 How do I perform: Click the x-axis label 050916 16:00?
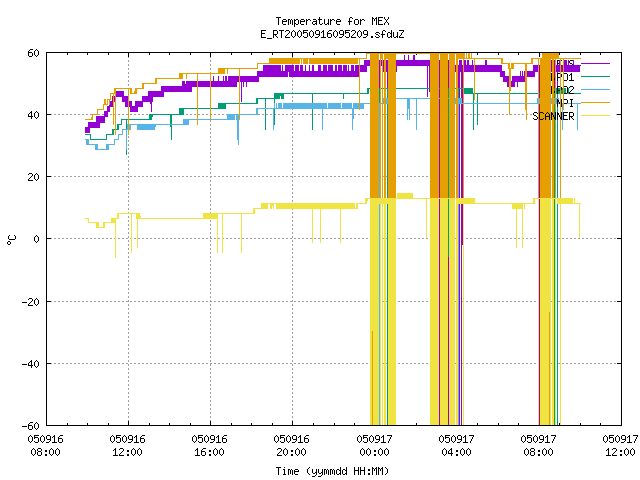point(210,446)
